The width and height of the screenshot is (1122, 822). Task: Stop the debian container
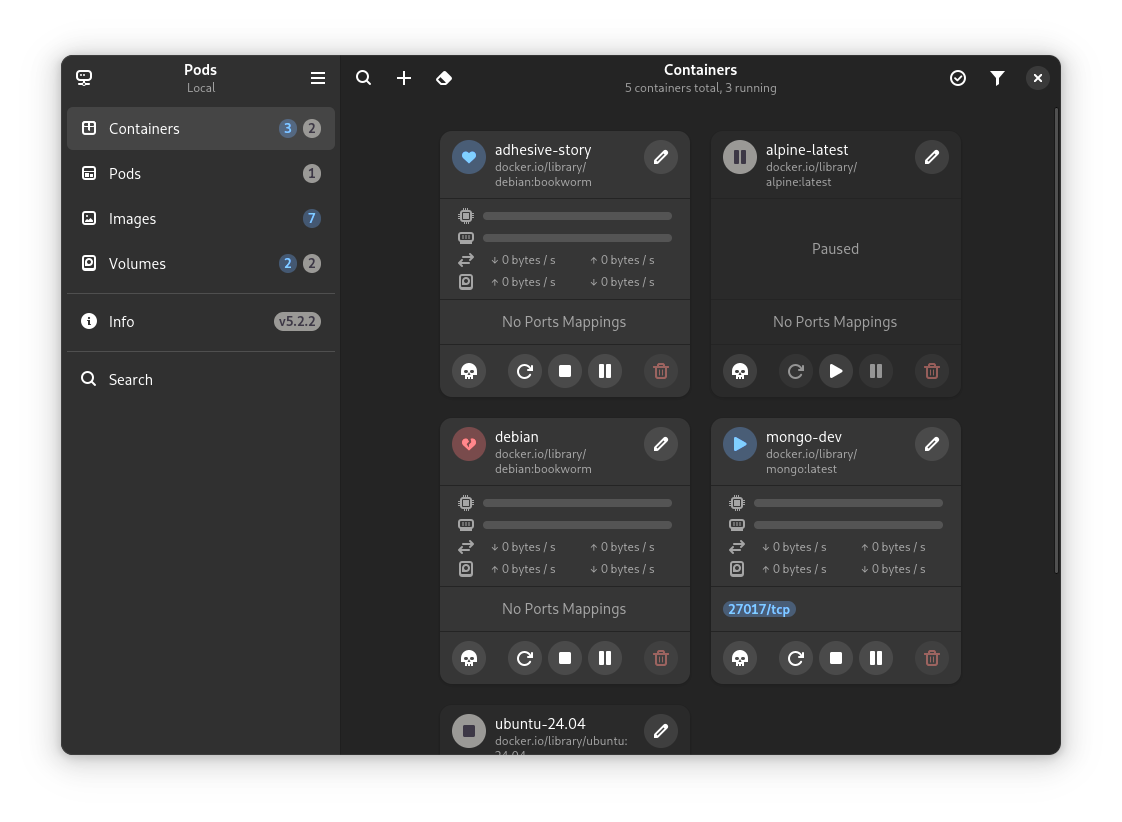[x=565, y=657]
